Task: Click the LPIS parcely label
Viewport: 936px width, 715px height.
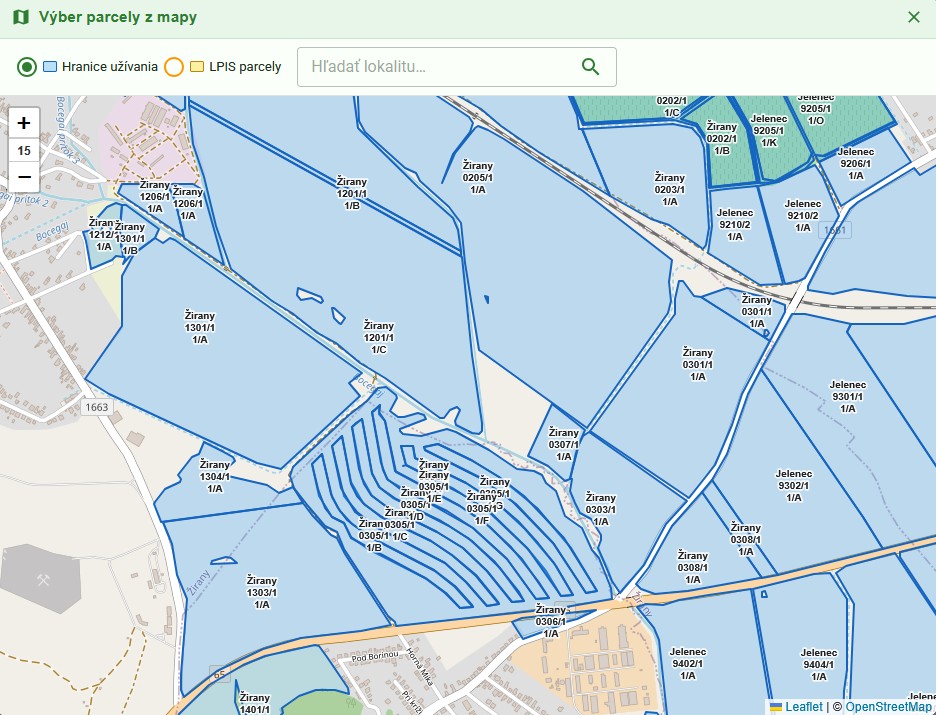Action: [x=245, y=67]
